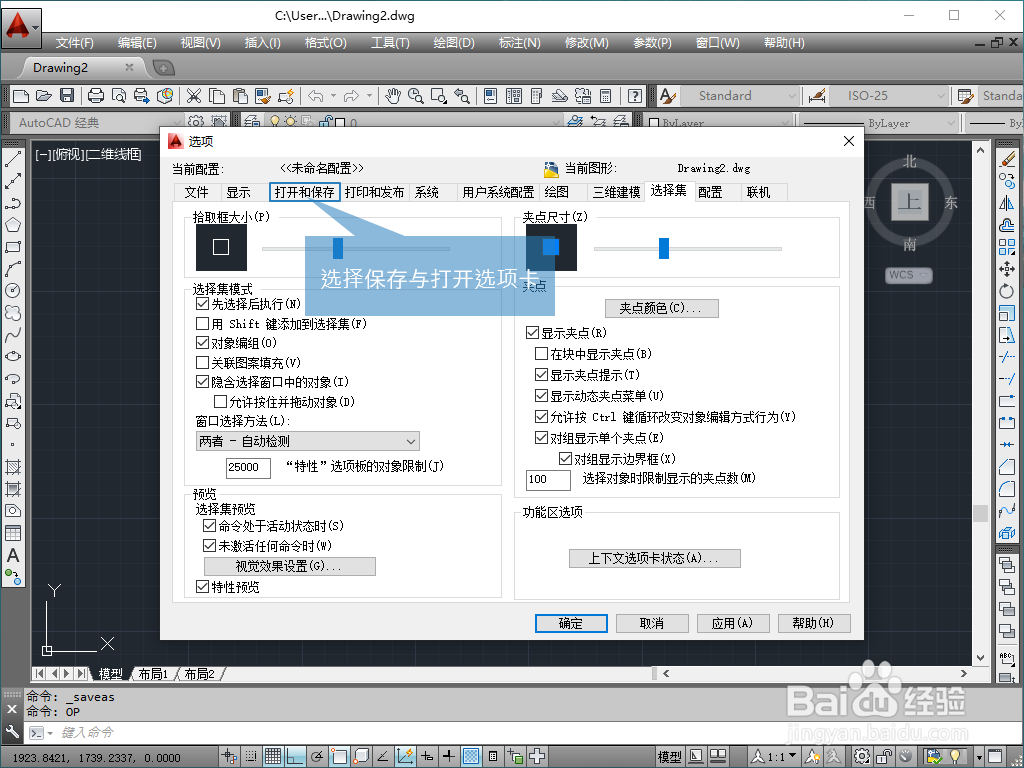Click the 特性选项板对象限制 input field
This screenshot has width=1024, height=768.
(247, 467)
